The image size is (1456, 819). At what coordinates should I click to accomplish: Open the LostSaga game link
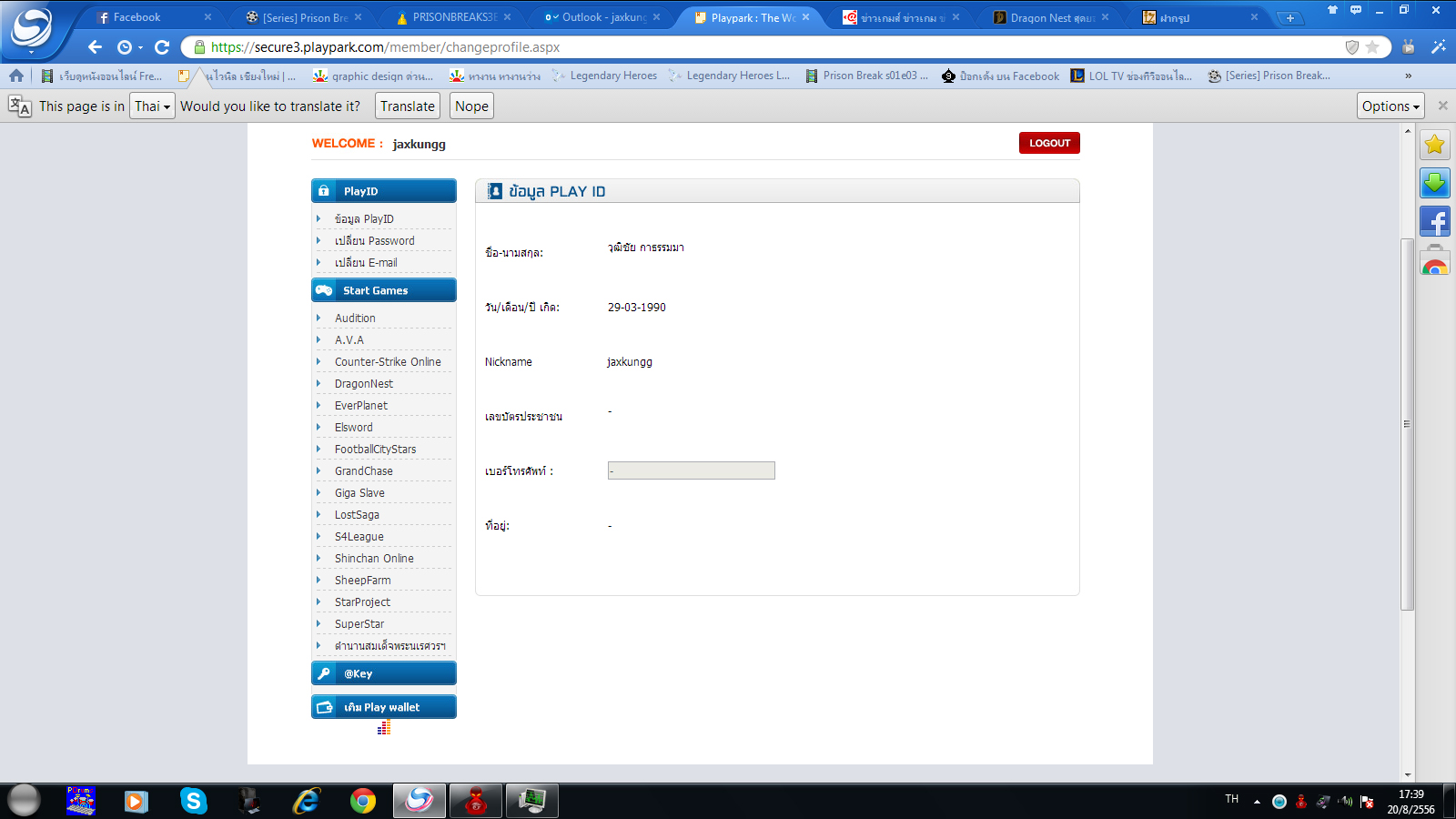click(357, 515)
